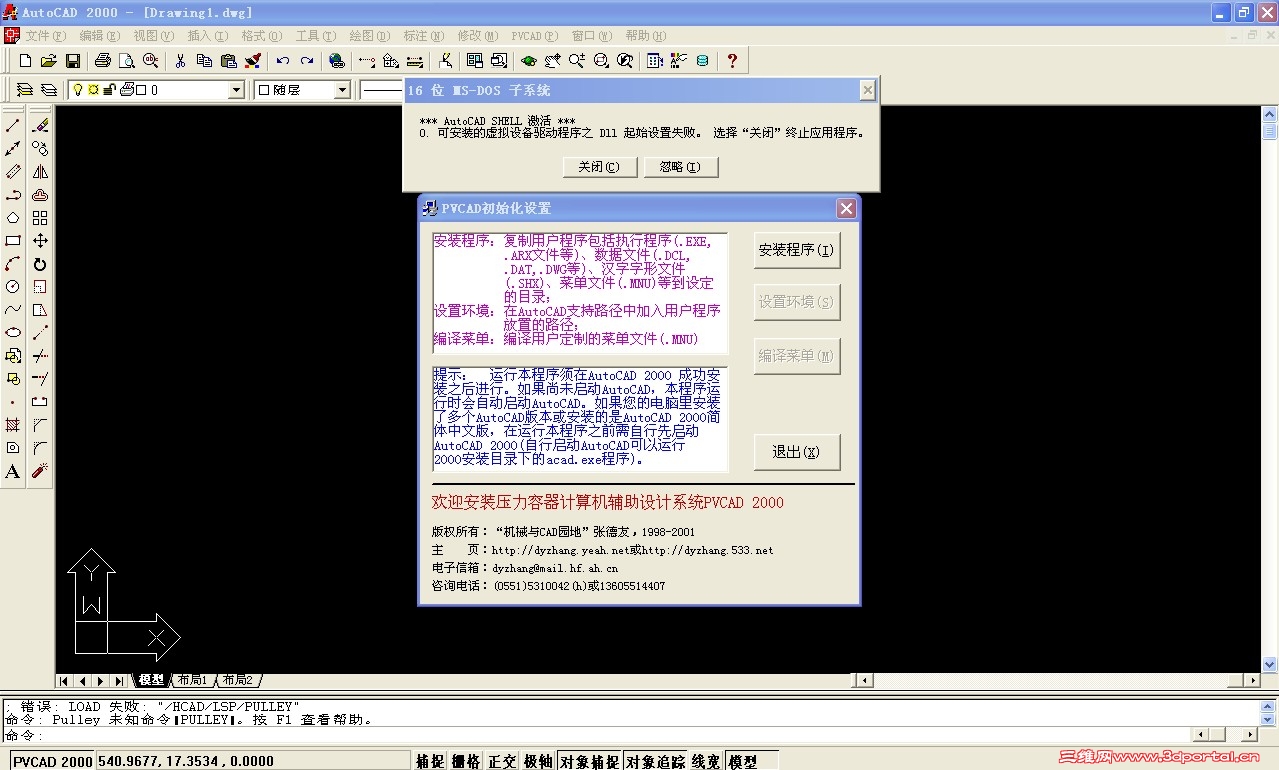Jump to first layout tab arrow

[x=64, y=681]
